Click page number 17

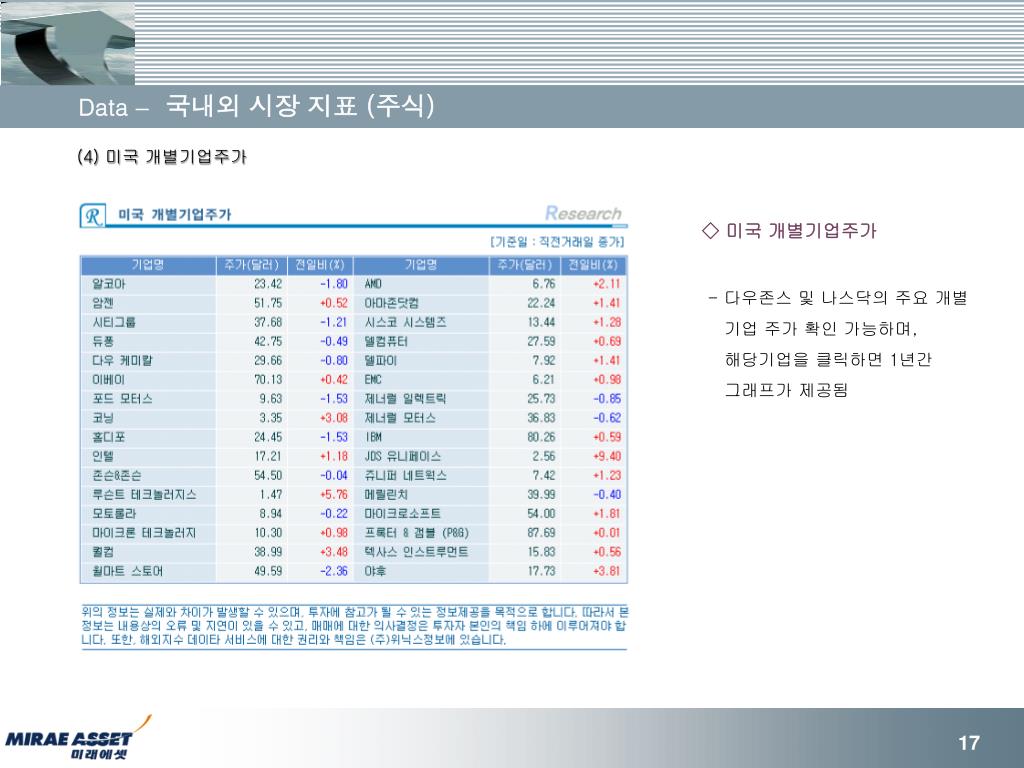click(969, 743)
